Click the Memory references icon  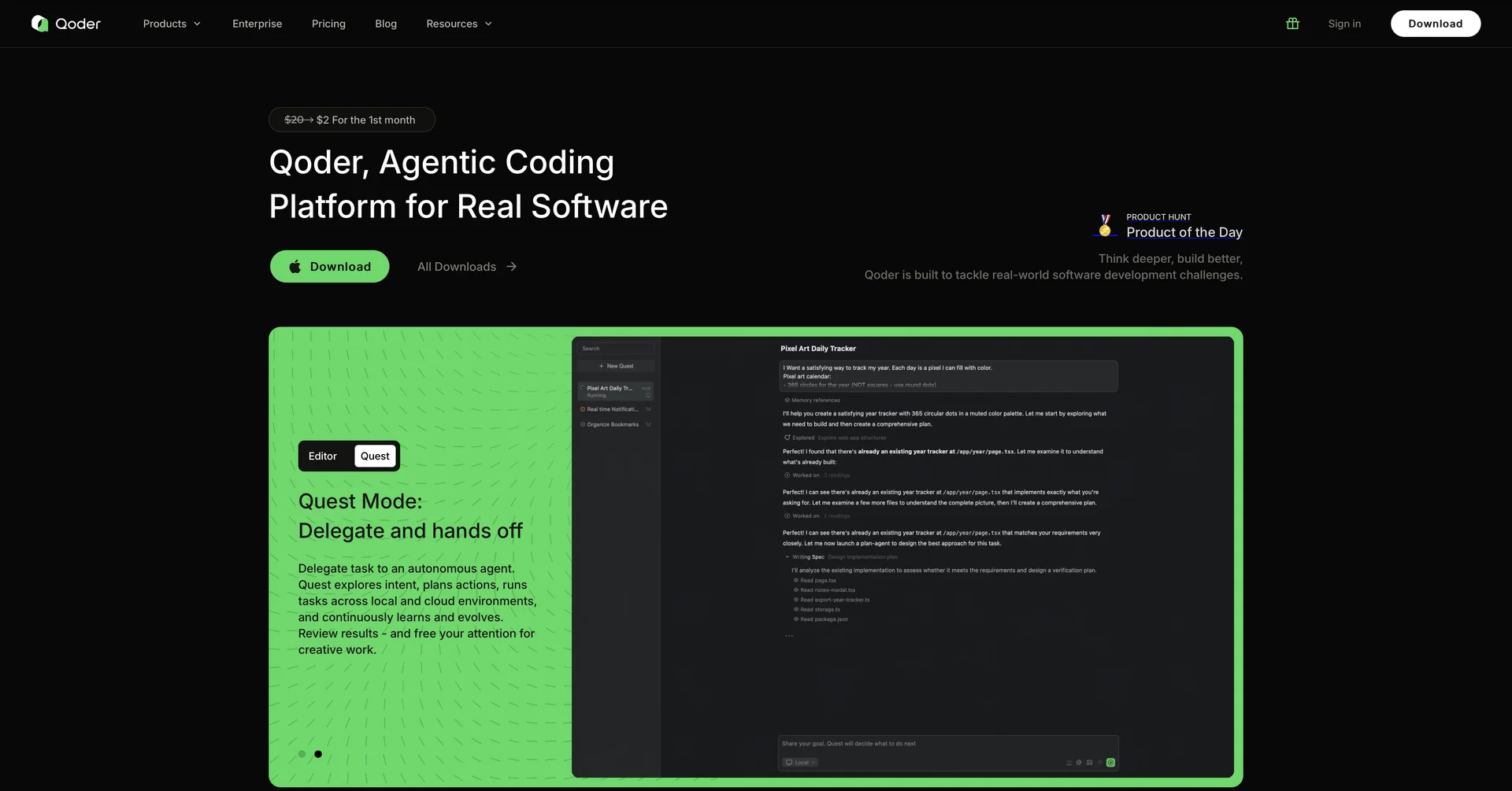tap(787, 401)
